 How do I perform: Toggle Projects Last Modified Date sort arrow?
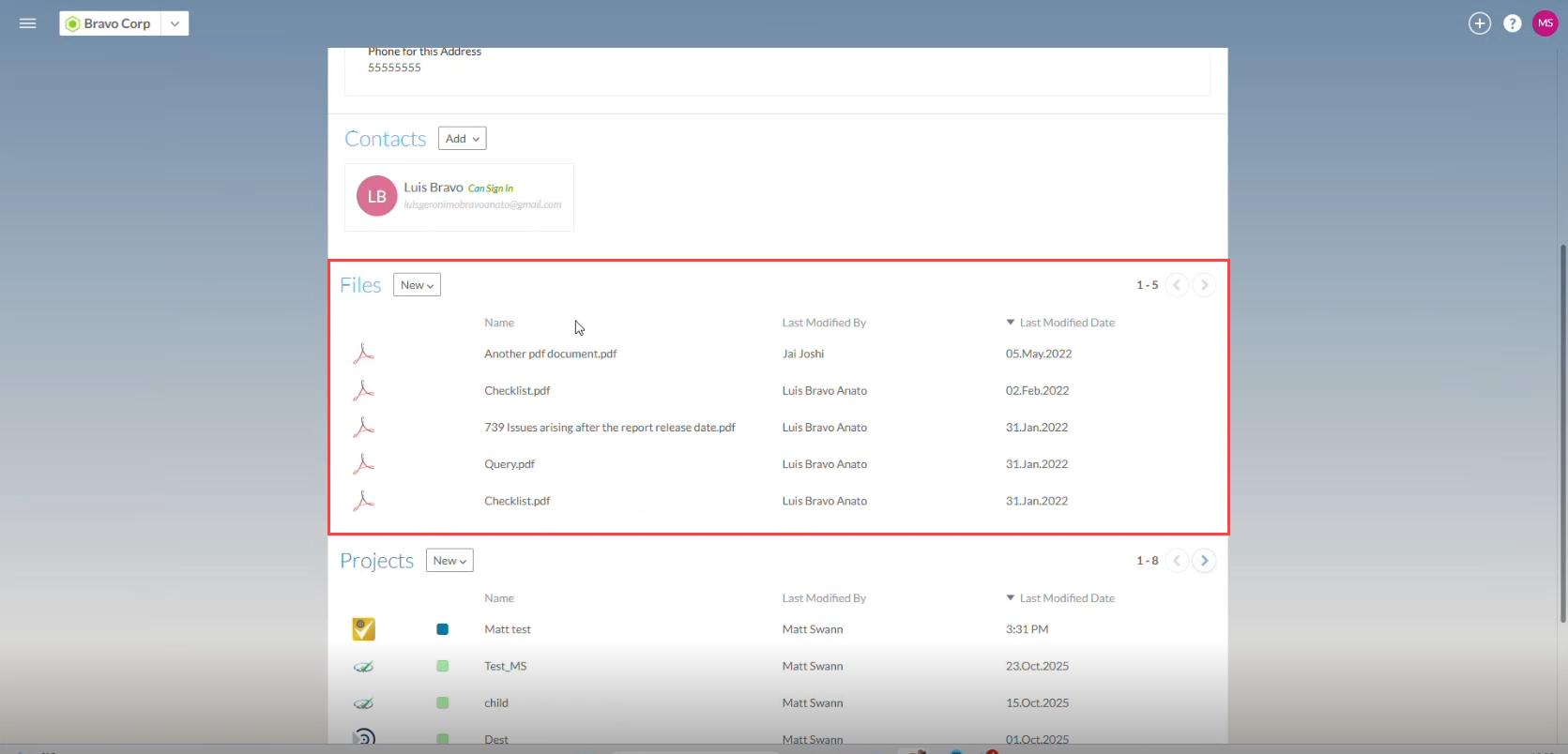1011,598
